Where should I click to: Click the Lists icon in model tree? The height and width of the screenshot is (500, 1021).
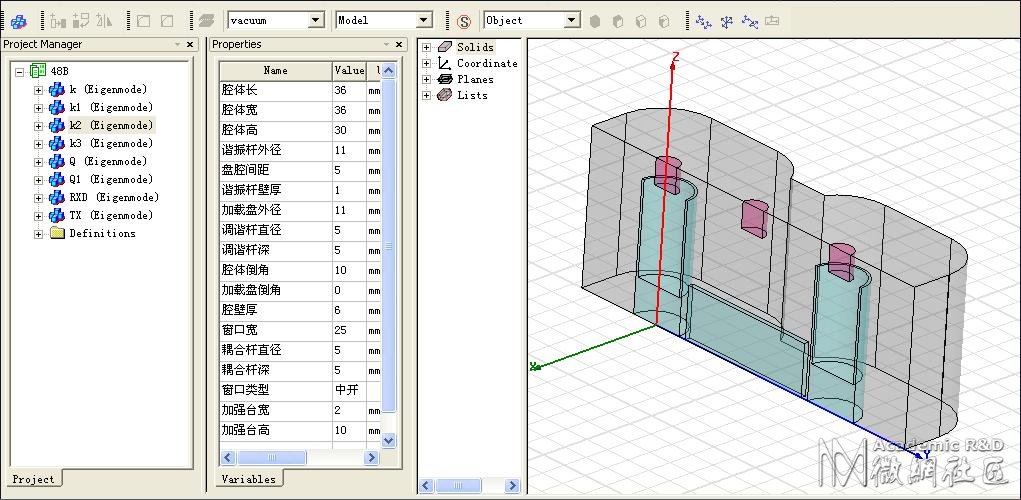(x=445, y=95)
